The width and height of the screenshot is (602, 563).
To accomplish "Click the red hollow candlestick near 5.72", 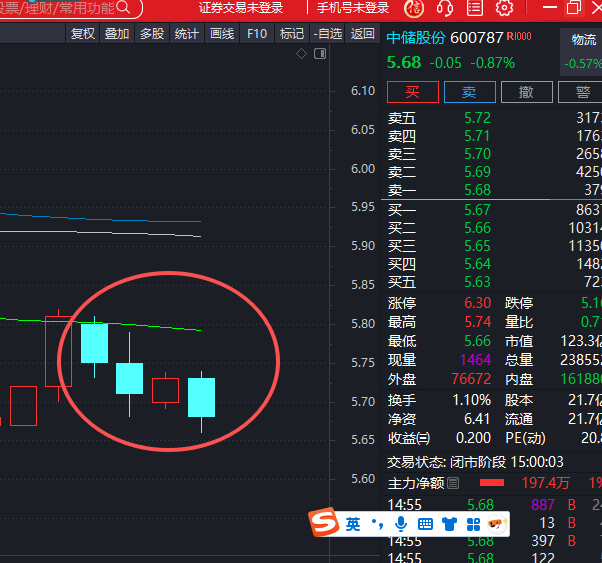I will [x=165, y=391].
